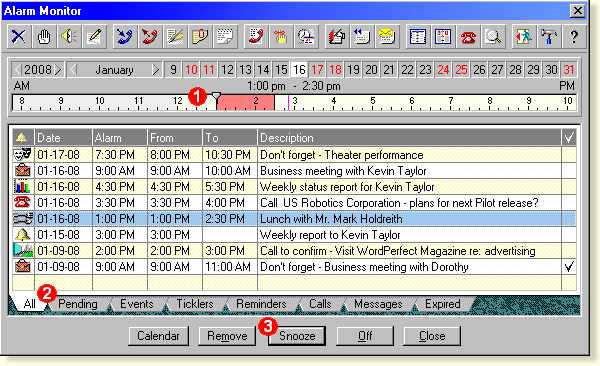
Task: Click the pencil edit icon in toolbar
Action: 94,37
